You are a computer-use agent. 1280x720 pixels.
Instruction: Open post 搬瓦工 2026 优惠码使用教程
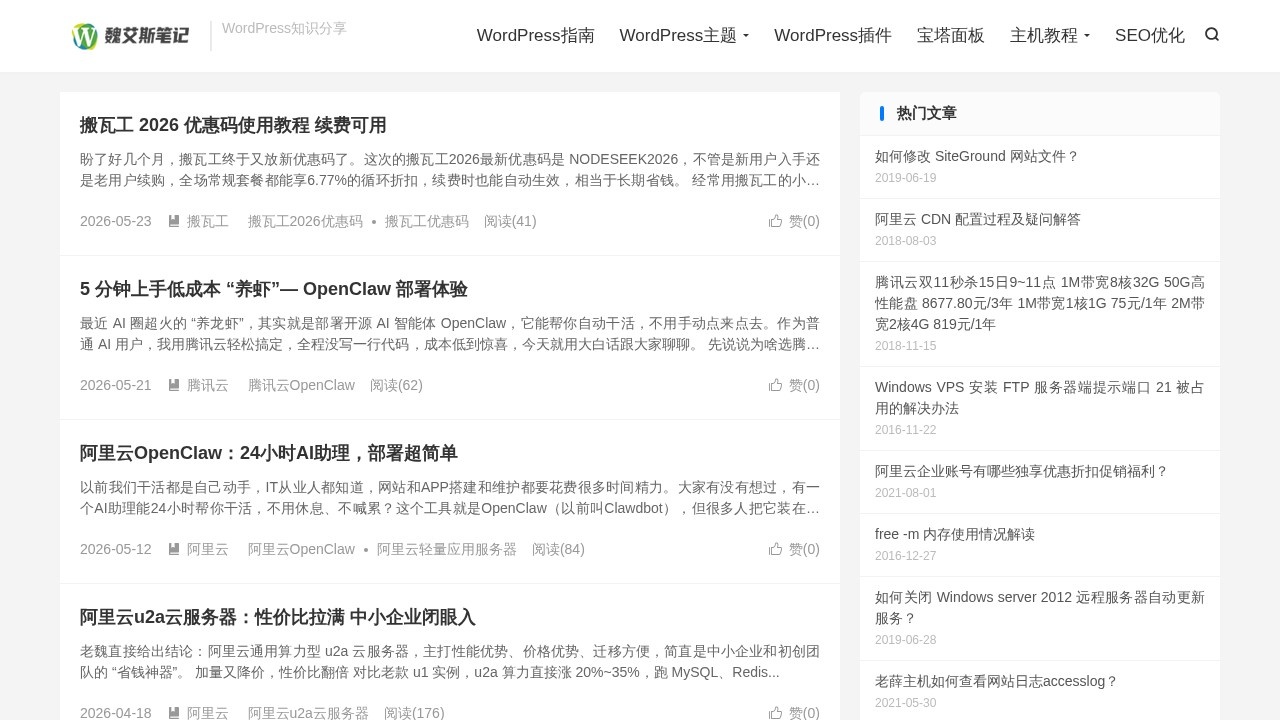[x=233, y=125]
